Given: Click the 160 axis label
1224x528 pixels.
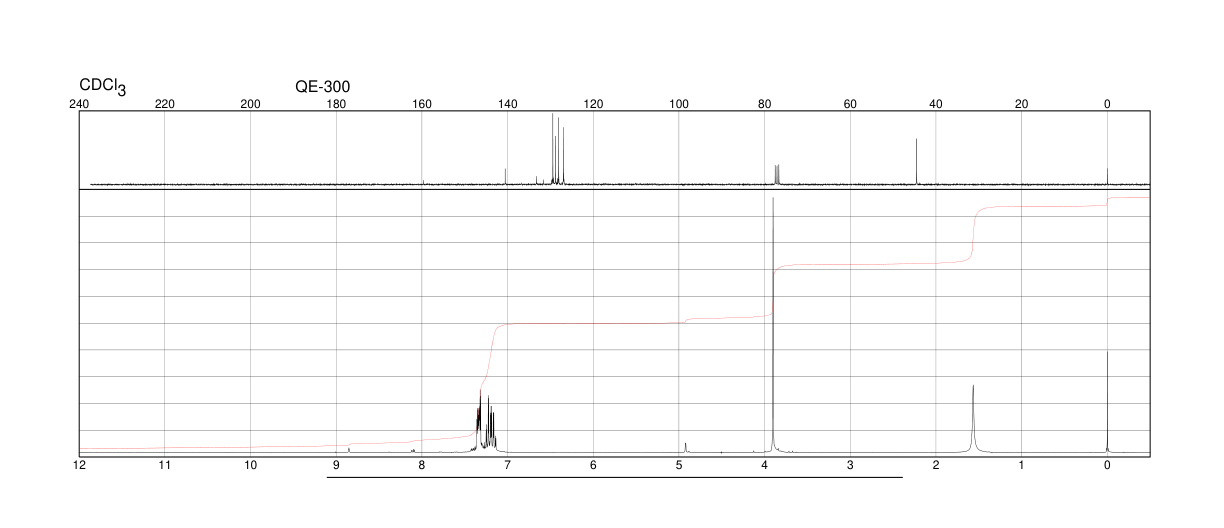Looking at the screenshot, I should 422,104.
